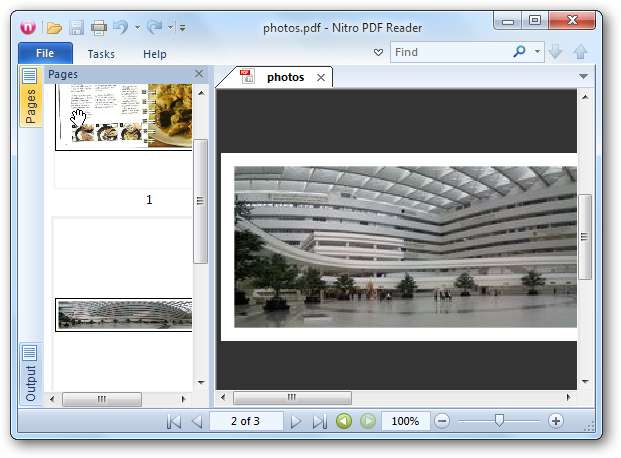Image resolution: width=621 pixels, height=458 pixels.
Task: Click the atrium photo in the document
Action: [x=406, y=247]
